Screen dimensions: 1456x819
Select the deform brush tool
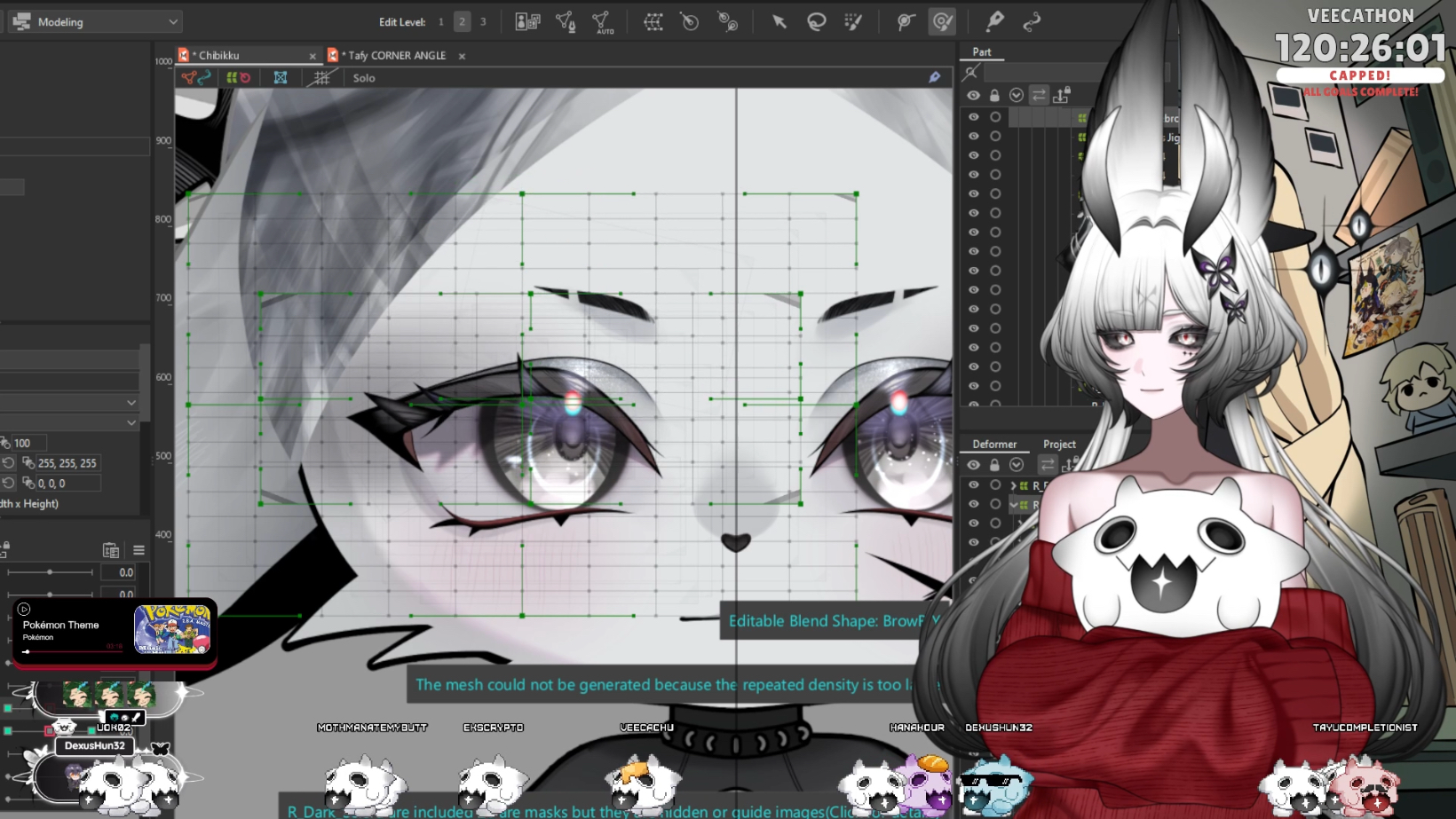pyautogui.click(x=905, y=21)
